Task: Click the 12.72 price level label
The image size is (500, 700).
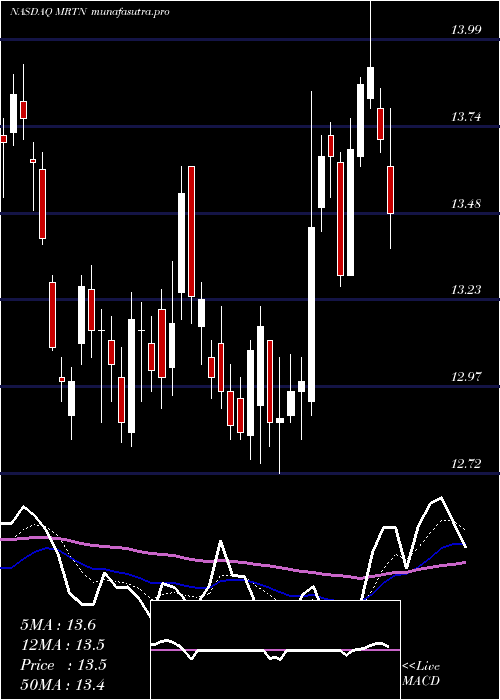Action: tap(466, 464)
